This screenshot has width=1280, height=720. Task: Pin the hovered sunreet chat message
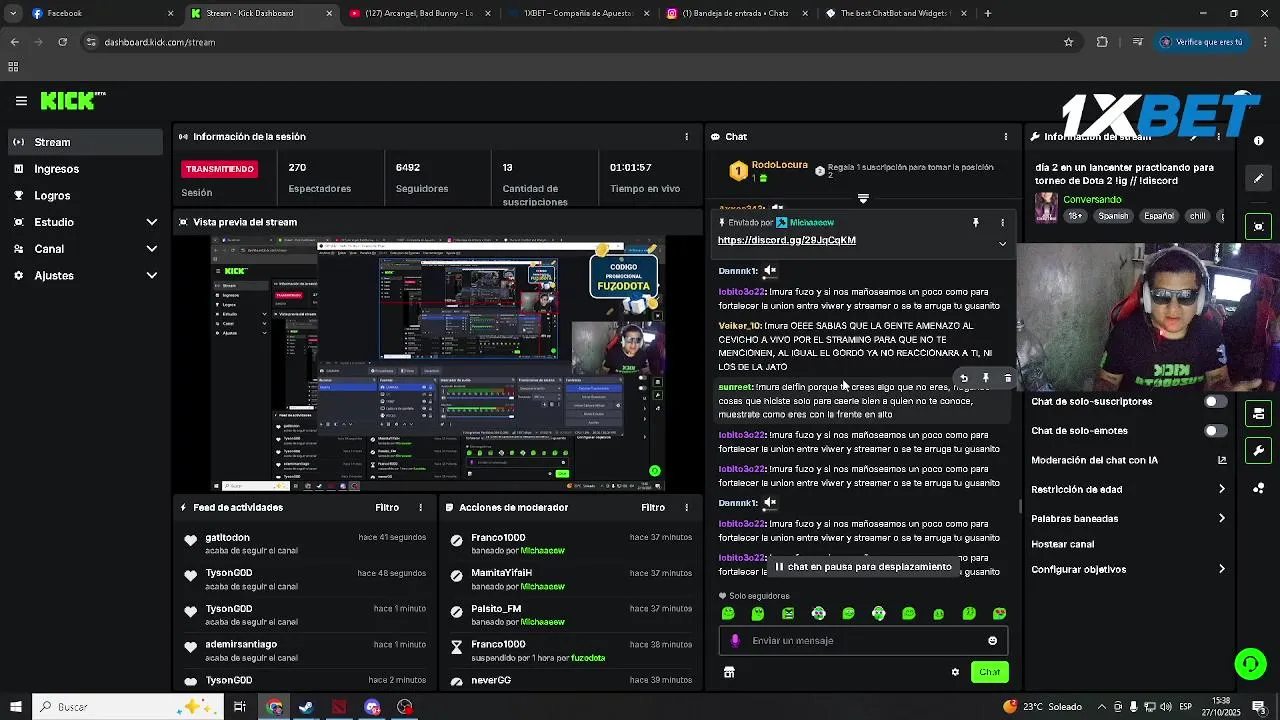pos(985,379)
